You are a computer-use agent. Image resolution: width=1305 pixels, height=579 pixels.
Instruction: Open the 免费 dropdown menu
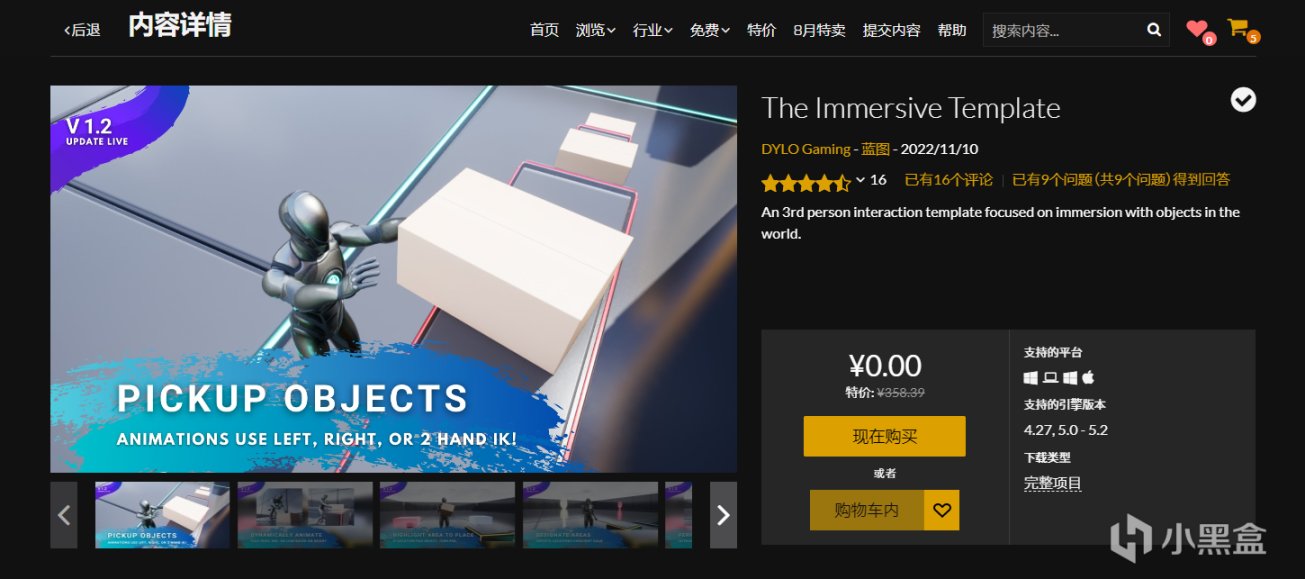pos(709,30)
